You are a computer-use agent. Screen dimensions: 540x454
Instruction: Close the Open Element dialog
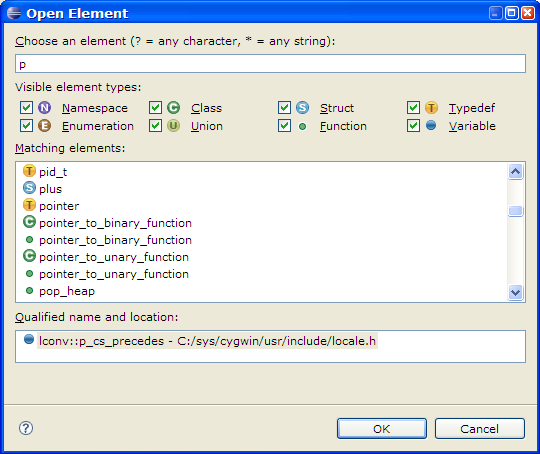coord(528,13)
